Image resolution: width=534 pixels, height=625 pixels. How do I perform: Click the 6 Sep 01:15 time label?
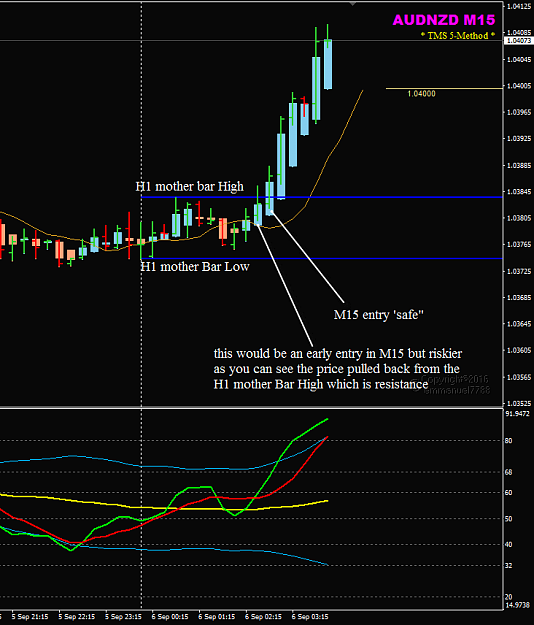click(217, 617)
